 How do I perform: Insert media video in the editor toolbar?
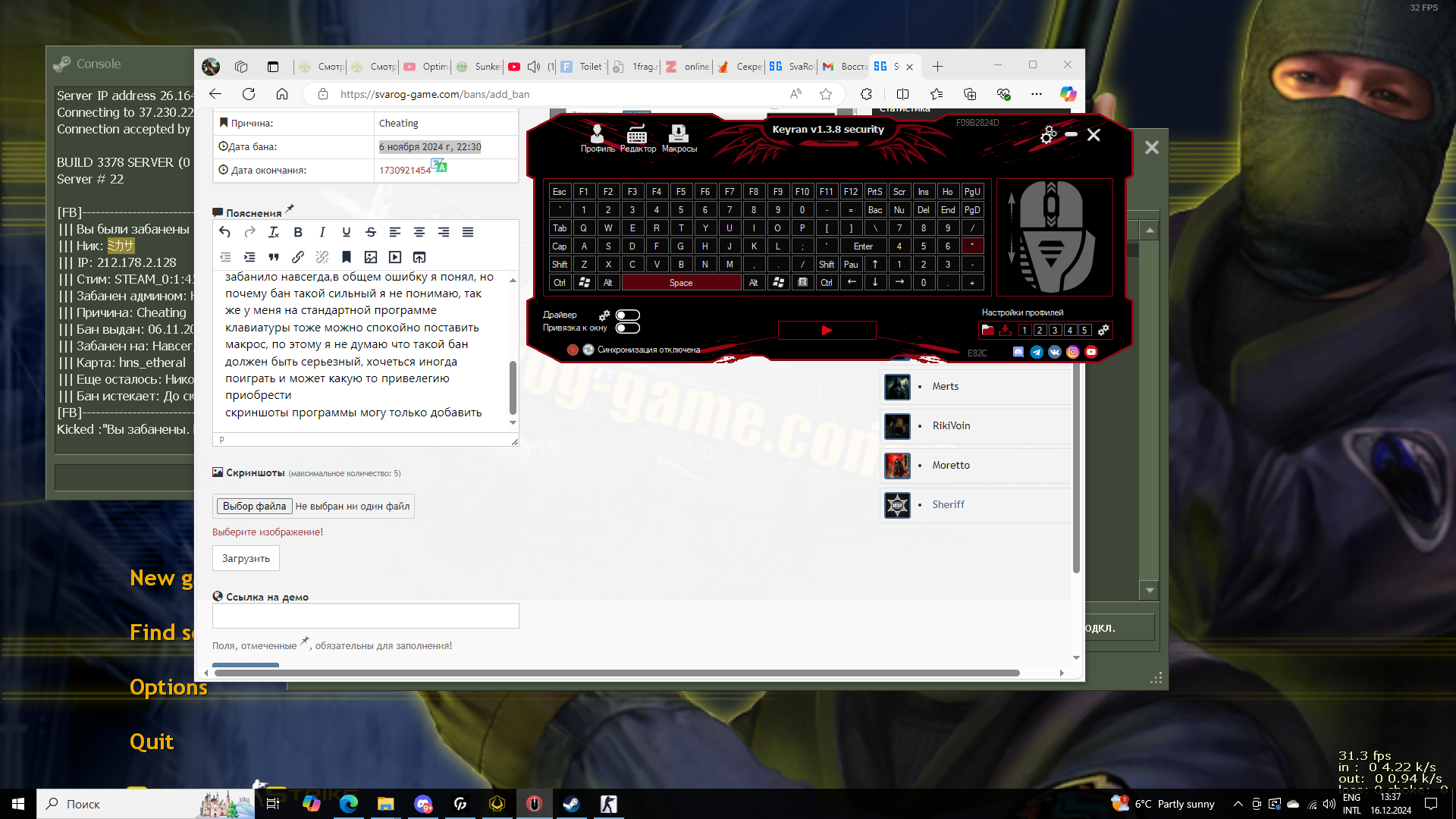click(x=395, y=257)
